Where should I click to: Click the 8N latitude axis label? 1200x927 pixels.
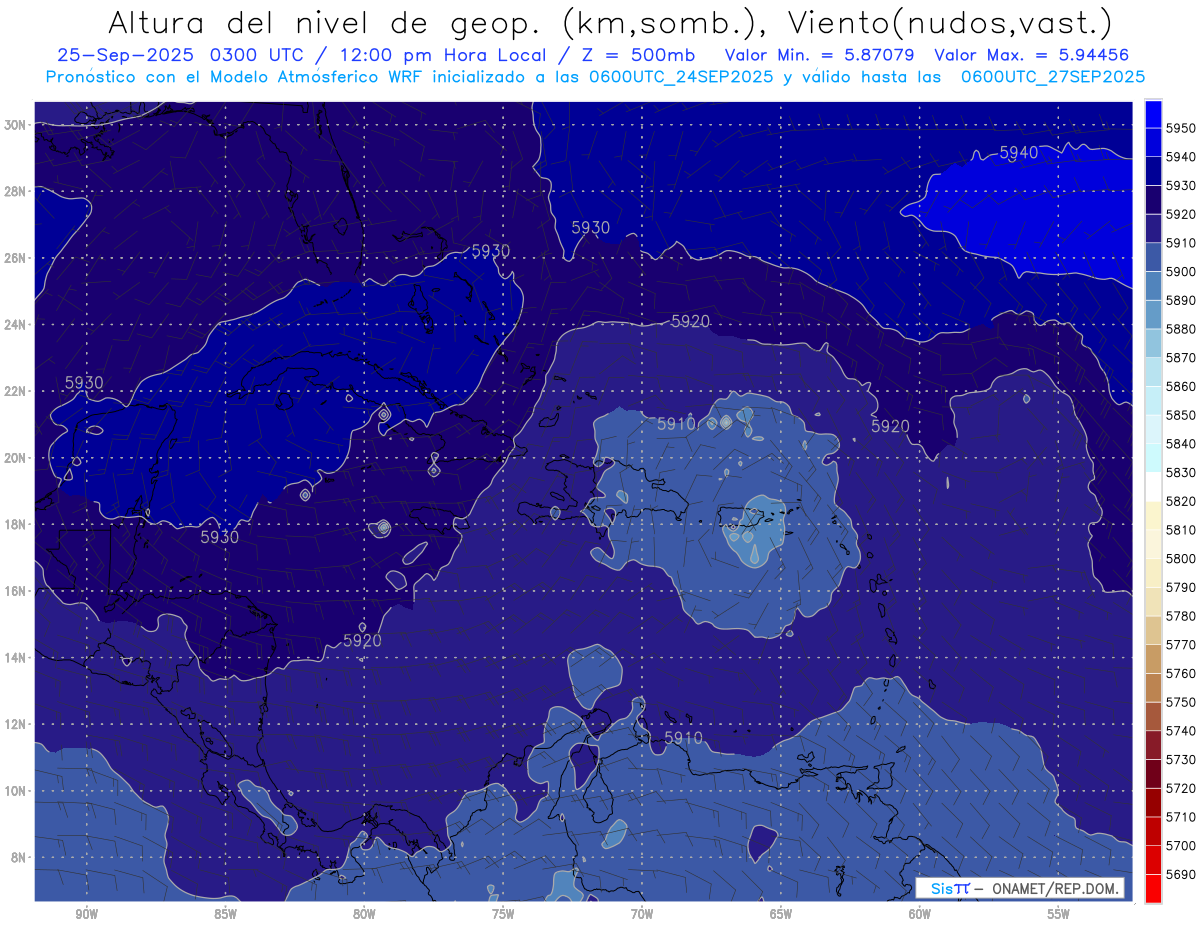(17, 857)
